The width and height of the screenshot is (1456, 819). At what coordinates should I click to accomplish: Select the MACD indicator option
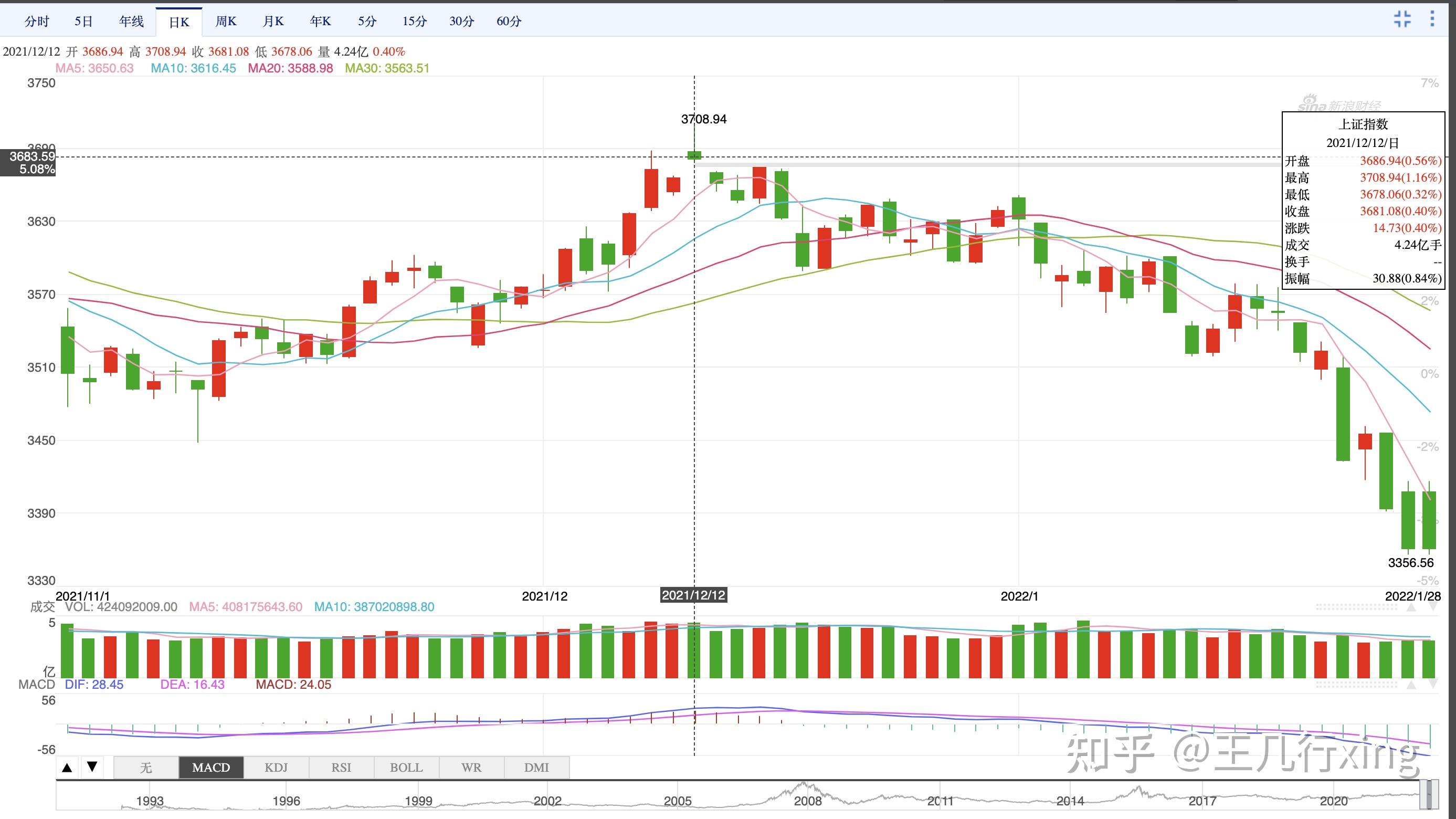[x=211, y=768]
